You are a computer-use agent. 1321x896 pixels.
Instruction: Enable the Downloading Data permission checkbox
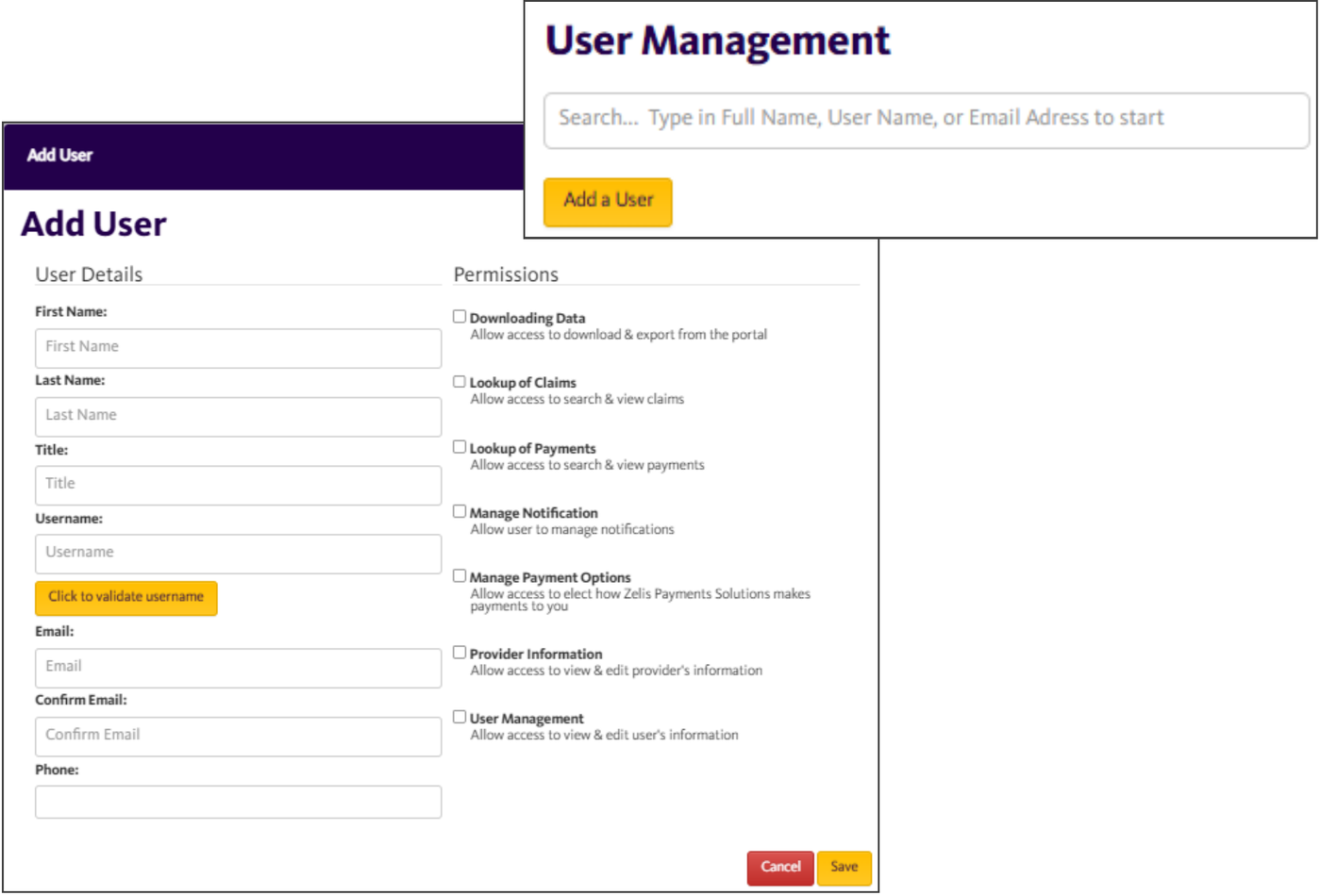[460, 317]
